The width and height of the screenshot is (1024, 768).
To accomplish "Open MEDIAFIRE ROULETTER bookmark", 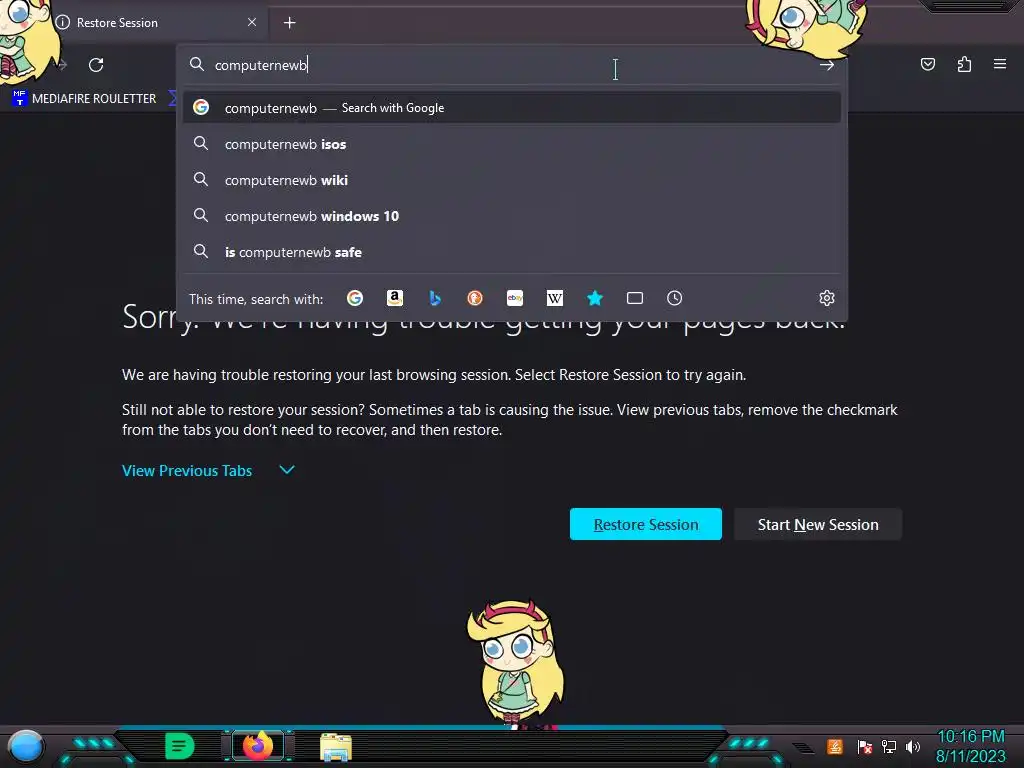I will [85, 99].
